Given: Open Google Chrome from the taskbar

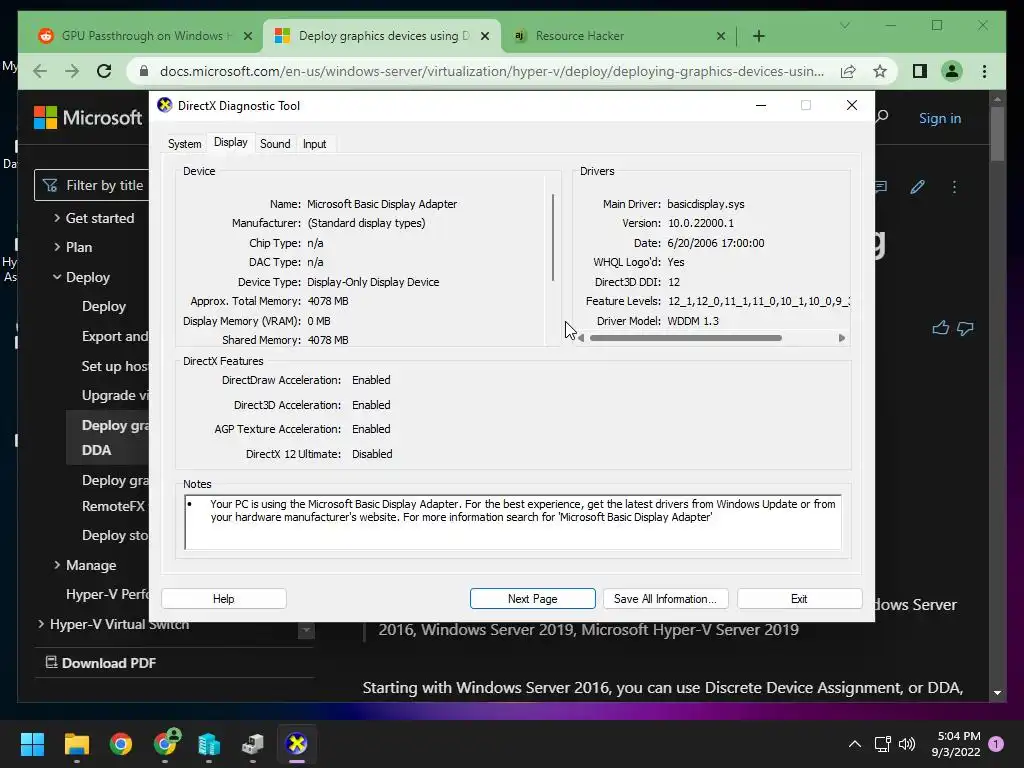Looking at the screenshot, I should (x=121, y=744).
